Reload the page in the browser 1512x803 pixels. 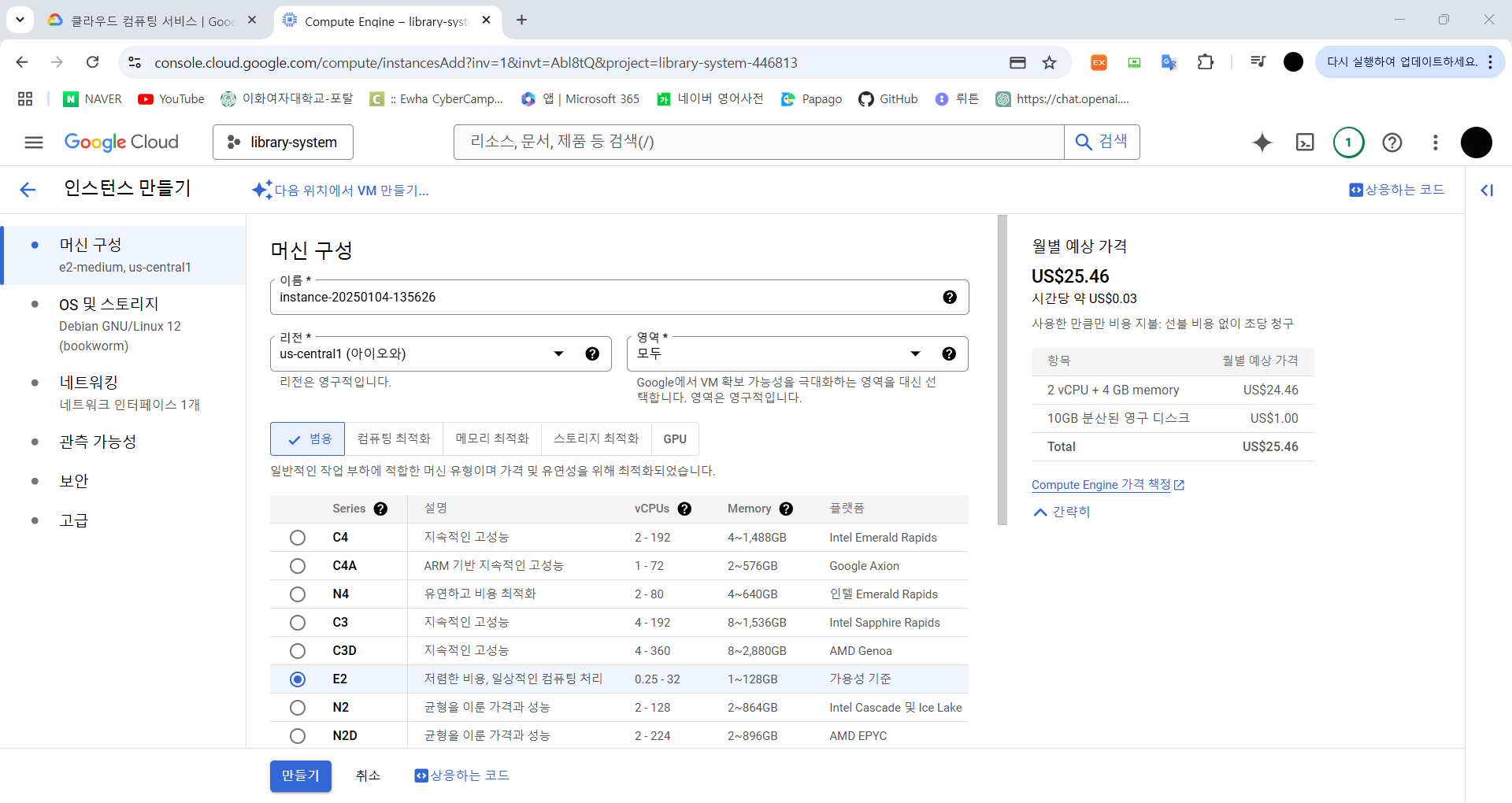click(x=93, y=62)
